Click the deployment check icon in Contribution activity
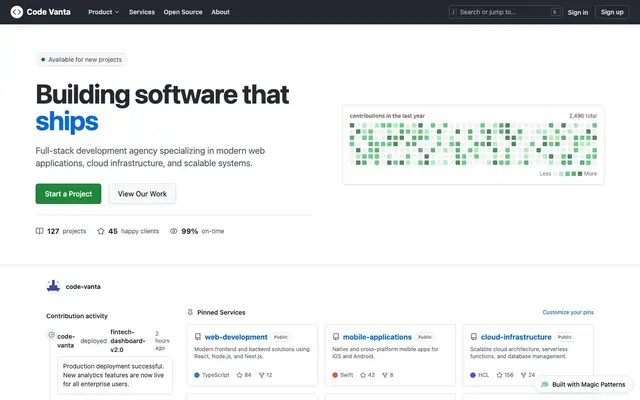The width and height of the screenshot is (640, 400). click(x=51, y=335)
